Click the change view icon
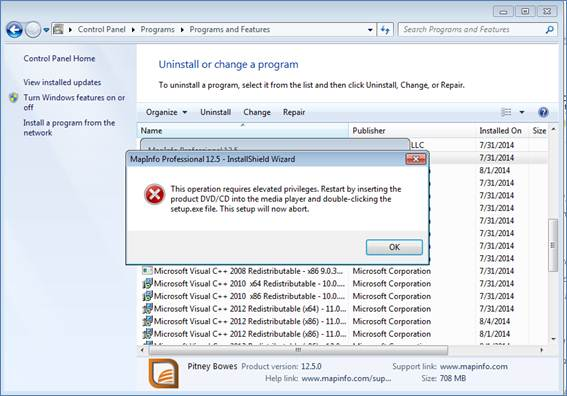Viewport: 567px width, 396px height. coord(506,112)
